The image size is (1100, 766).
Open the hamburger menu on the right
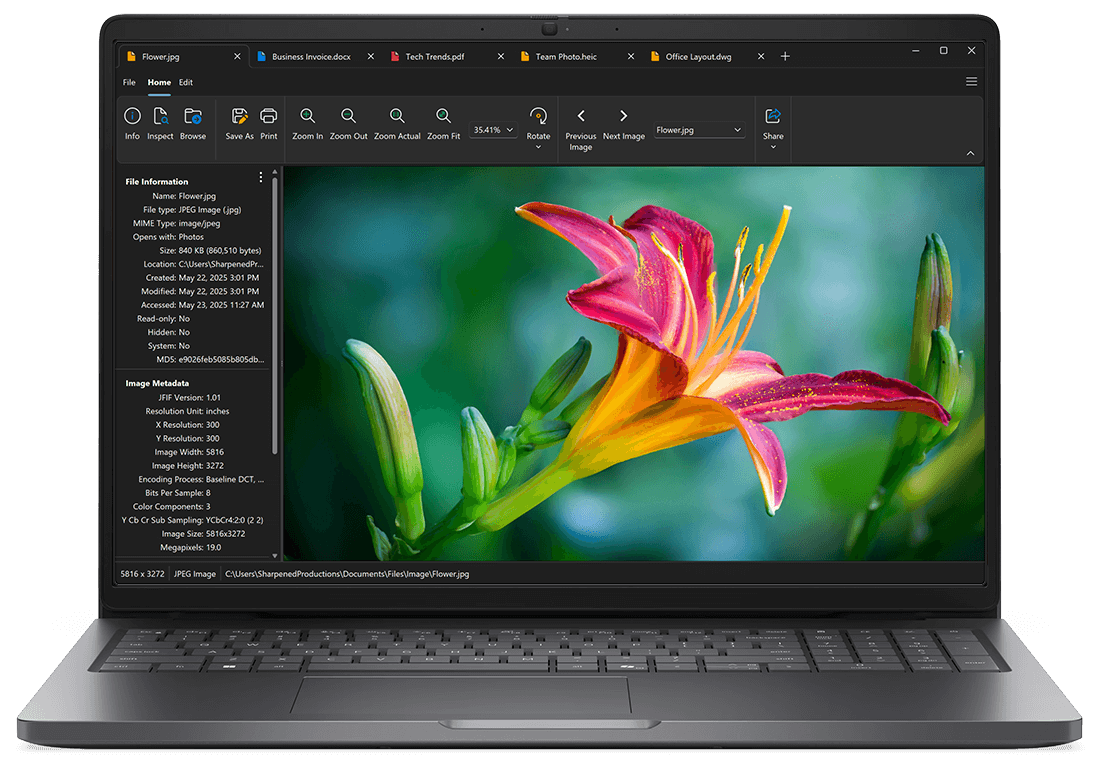point(971,81)
